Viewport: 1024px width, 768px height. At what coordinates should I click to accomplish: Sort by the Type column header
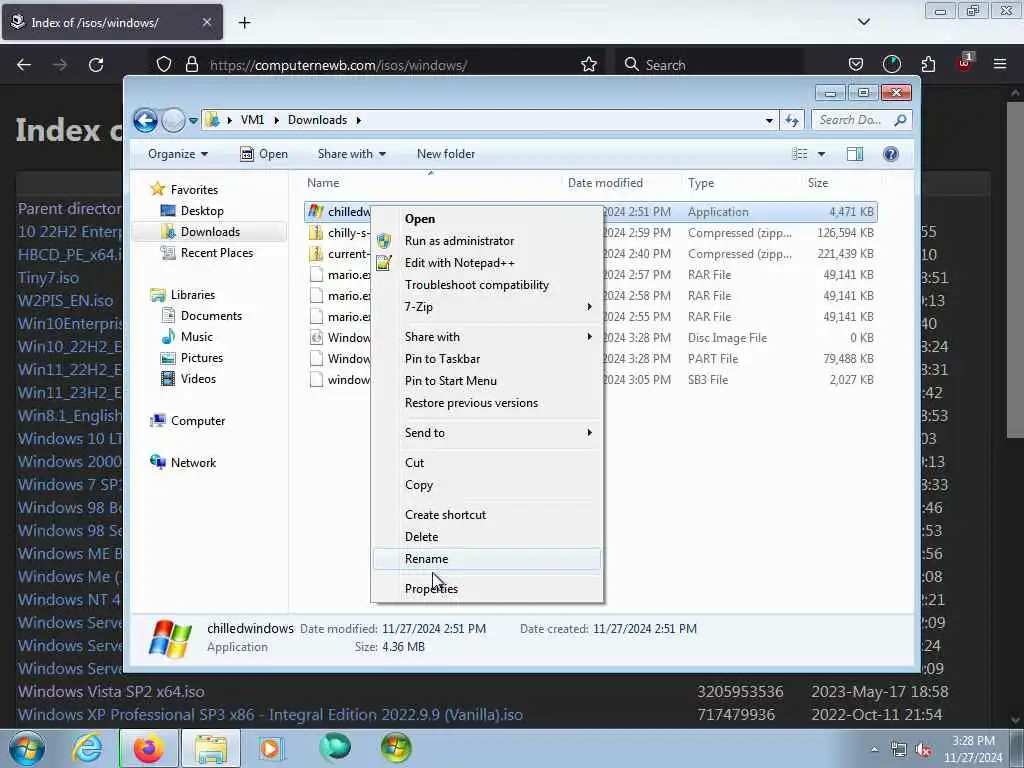click(x=741, y=184)
